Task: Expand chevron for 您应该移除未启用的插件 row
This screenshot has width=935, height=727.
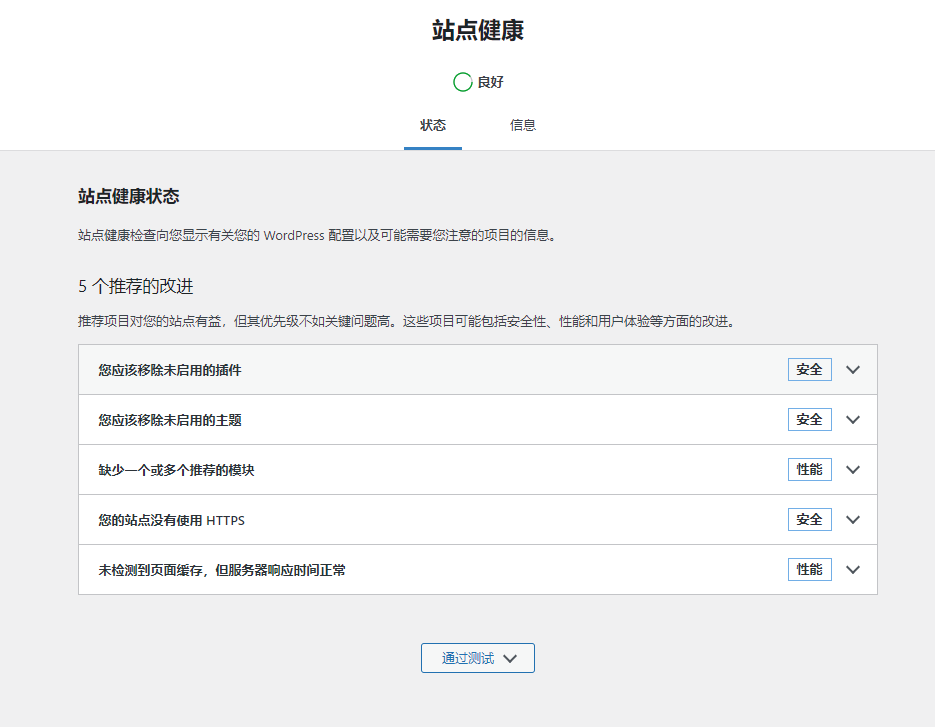Action: click(853, 370)
